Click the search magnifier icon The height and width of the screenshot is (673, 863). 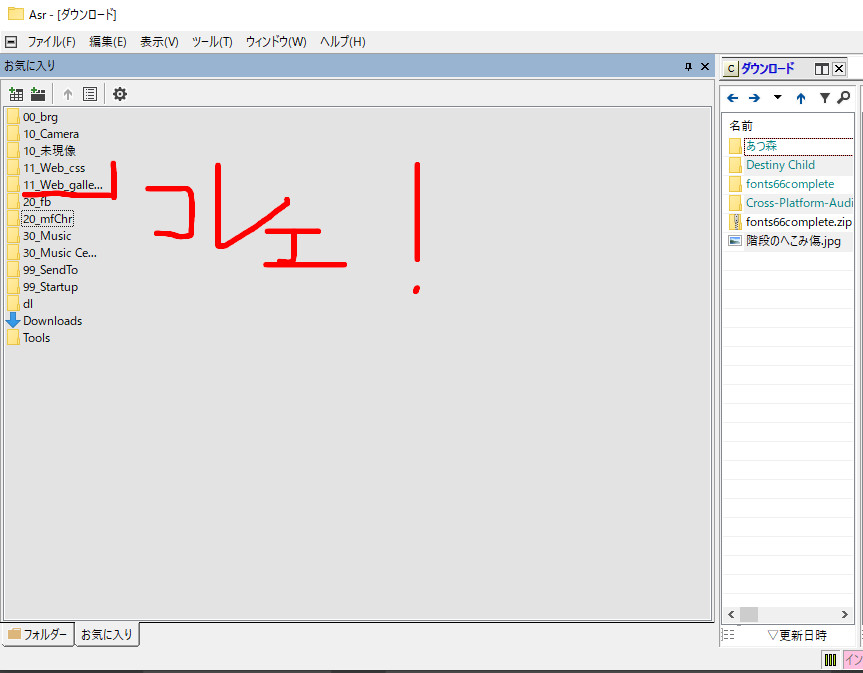point(843,98)
